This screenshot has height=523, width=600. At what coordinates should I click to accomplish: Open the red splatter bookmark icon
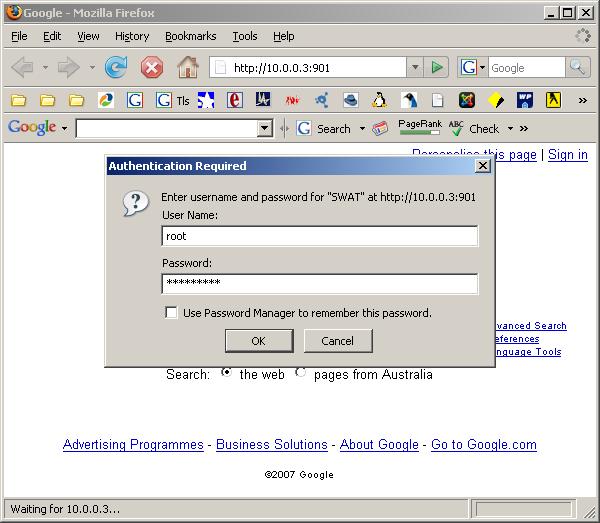click(x=292, y=100)
